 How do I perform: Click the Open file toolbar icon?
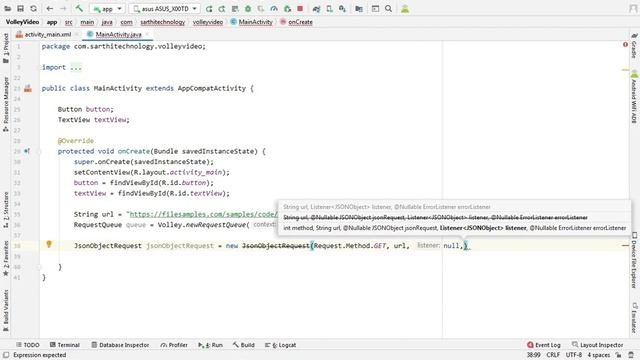point(8,9)
